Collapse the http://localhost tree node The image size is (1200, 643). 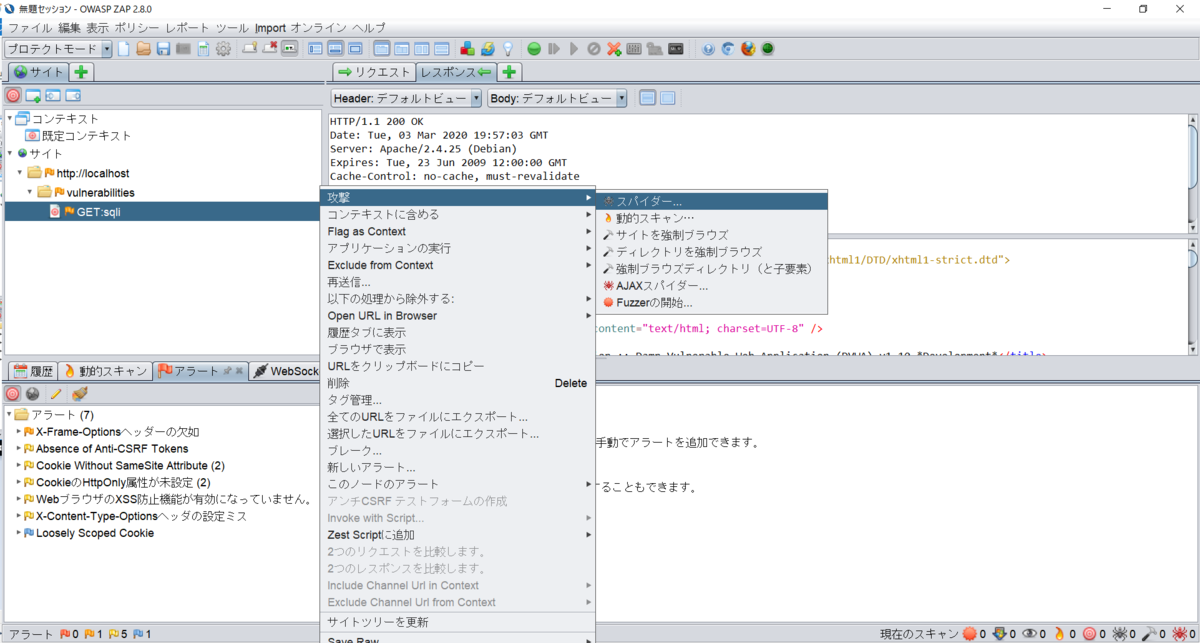[x=21, y=173]
